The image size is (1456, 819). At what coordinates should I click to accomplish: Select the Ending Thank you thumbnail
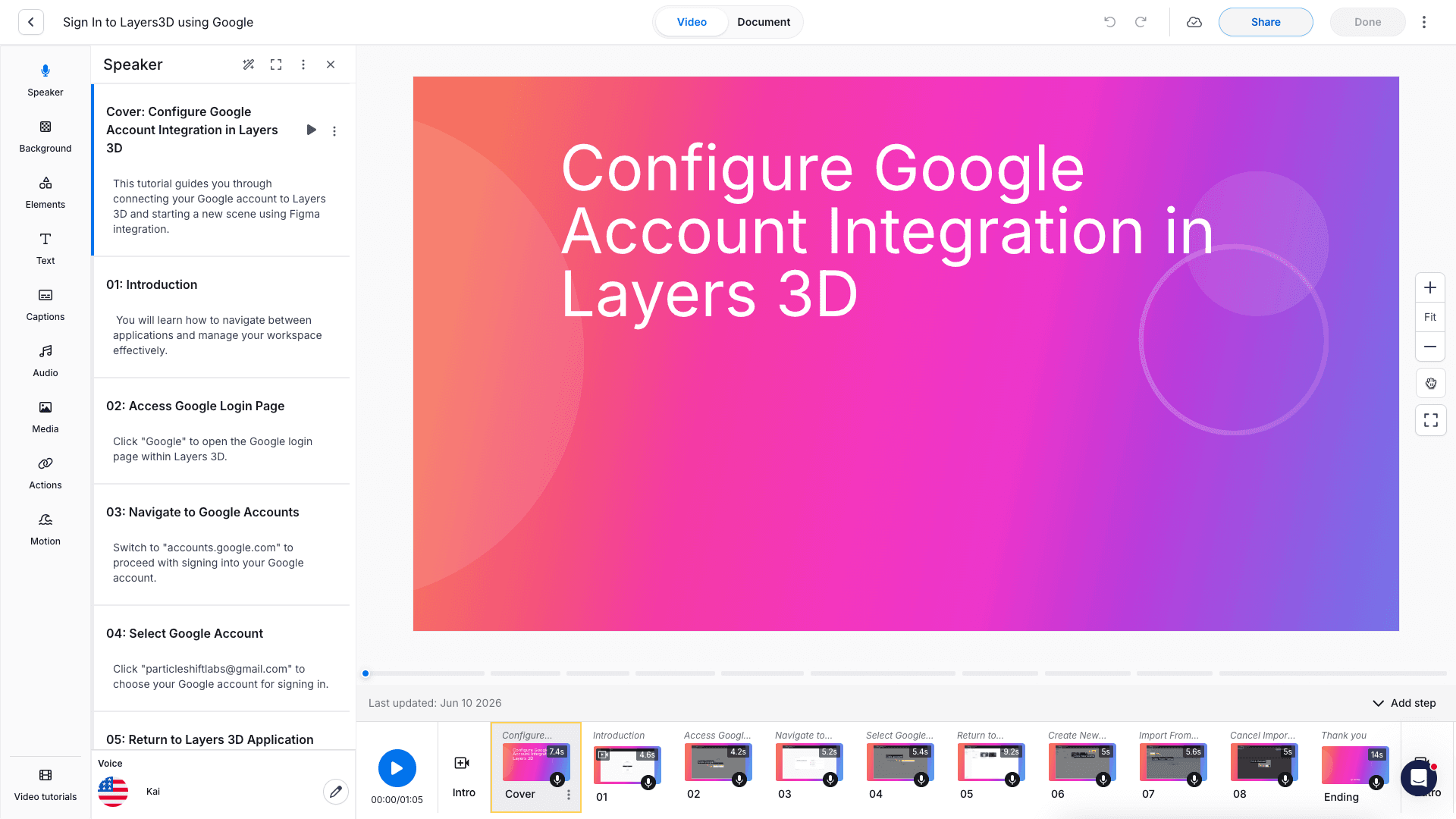(x=1354, y=764)
